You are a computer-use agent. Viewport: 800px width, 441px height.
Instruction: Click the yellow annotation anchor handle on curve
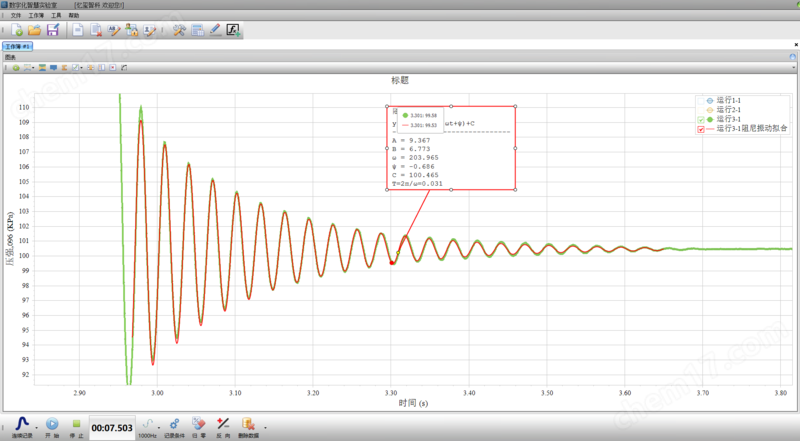[x=398, y=253]
